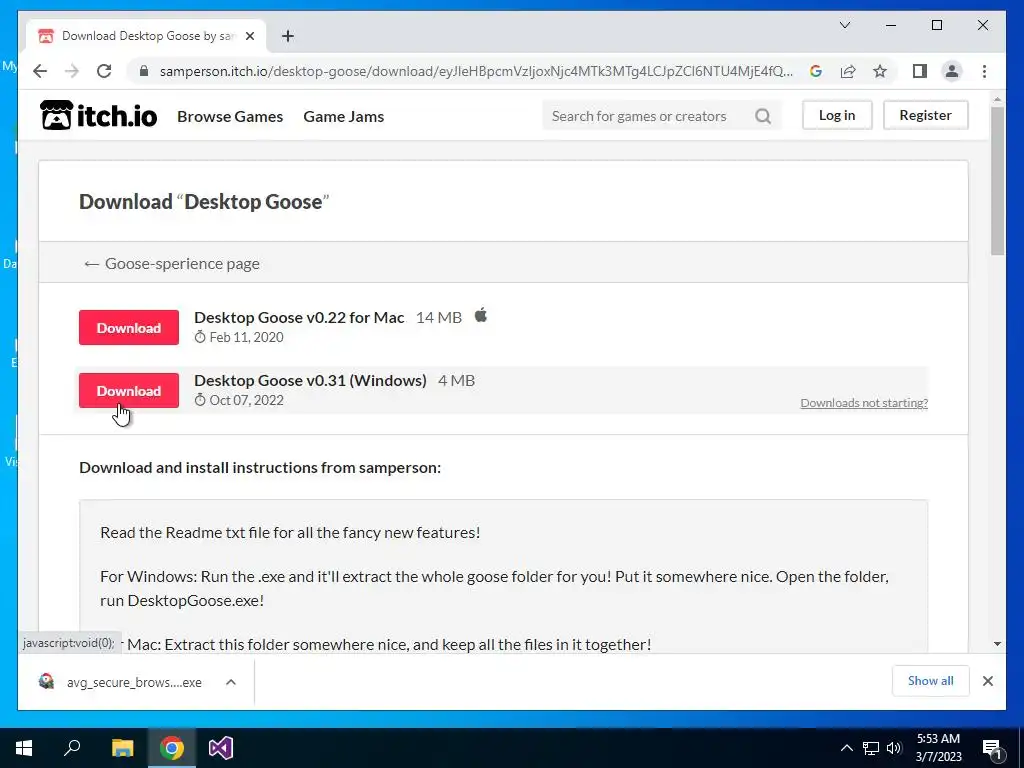This screenshot has height=768, width=1024.
Task: Click the Register button
Action: click(925, 115)
